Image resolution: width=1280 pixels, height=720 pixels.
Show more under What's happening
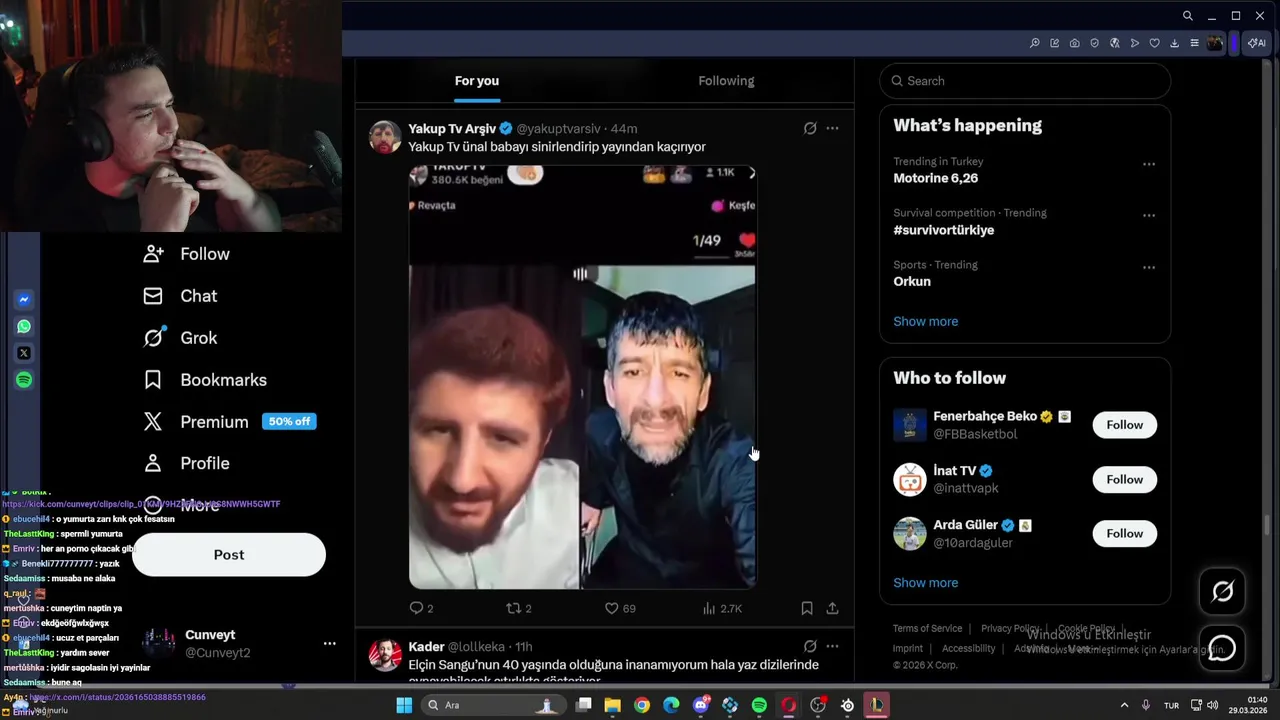926,321
